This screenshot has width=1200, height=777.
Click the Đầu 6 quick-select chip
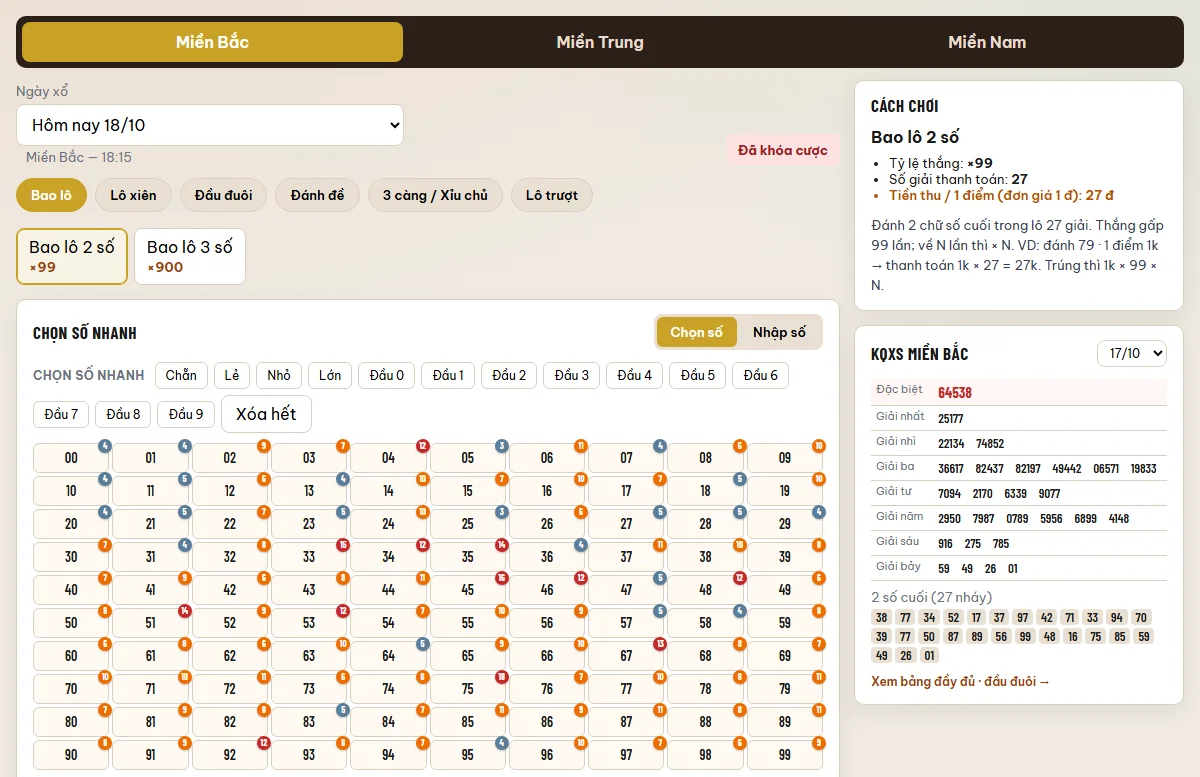tap(761, 375)
